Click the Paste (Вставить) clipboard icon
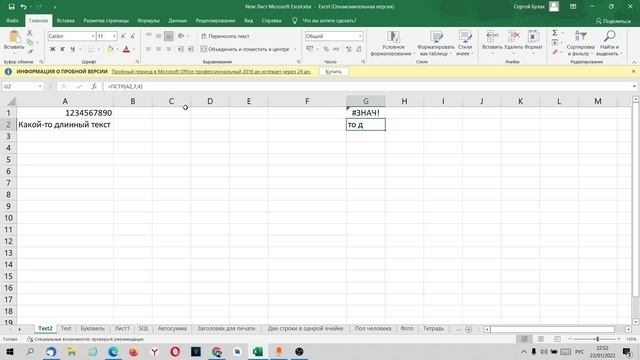This screenshot has height=360, width=640. [14, 37]
